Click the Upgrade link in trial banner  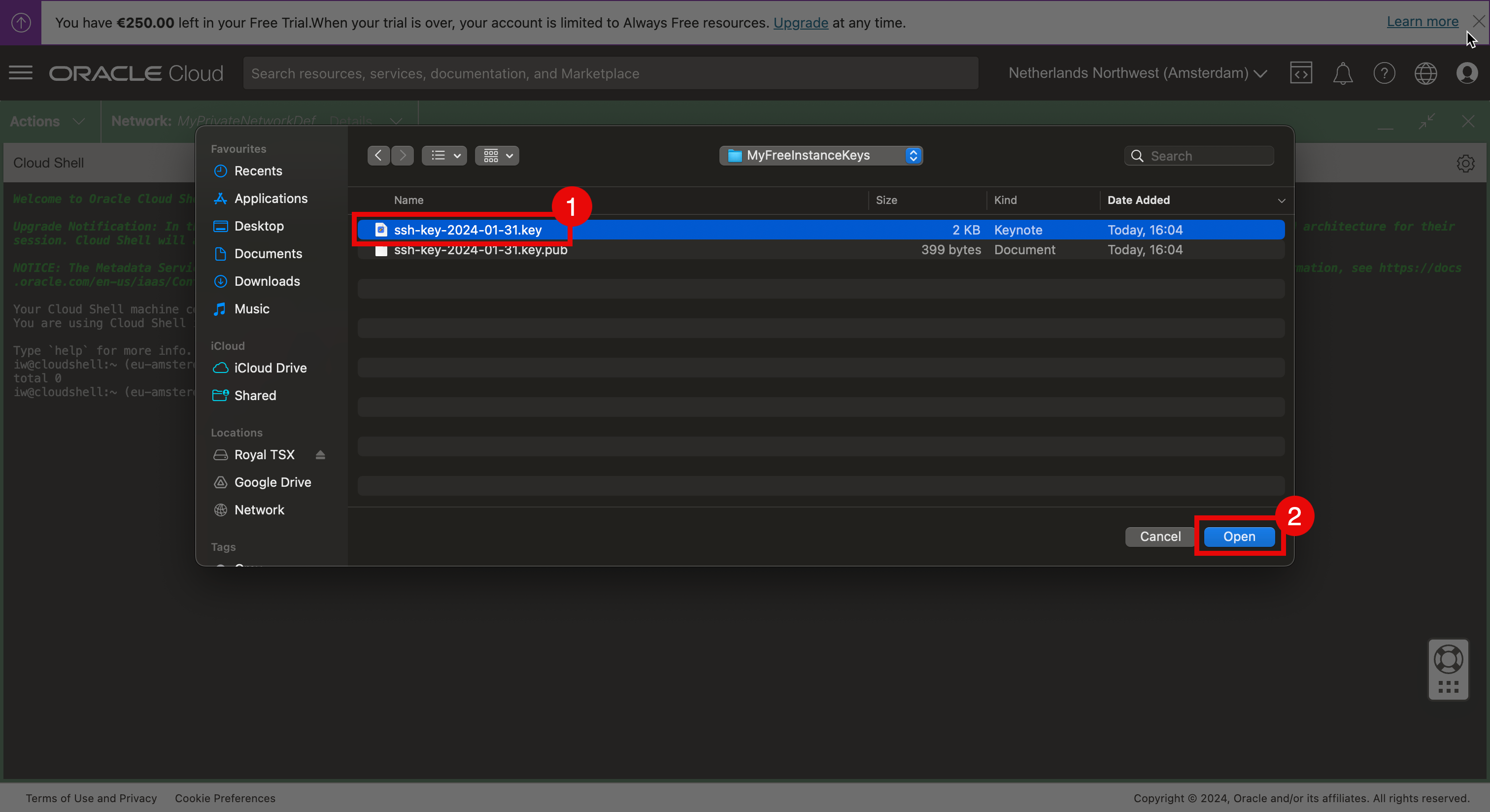[x=801, y=23]
